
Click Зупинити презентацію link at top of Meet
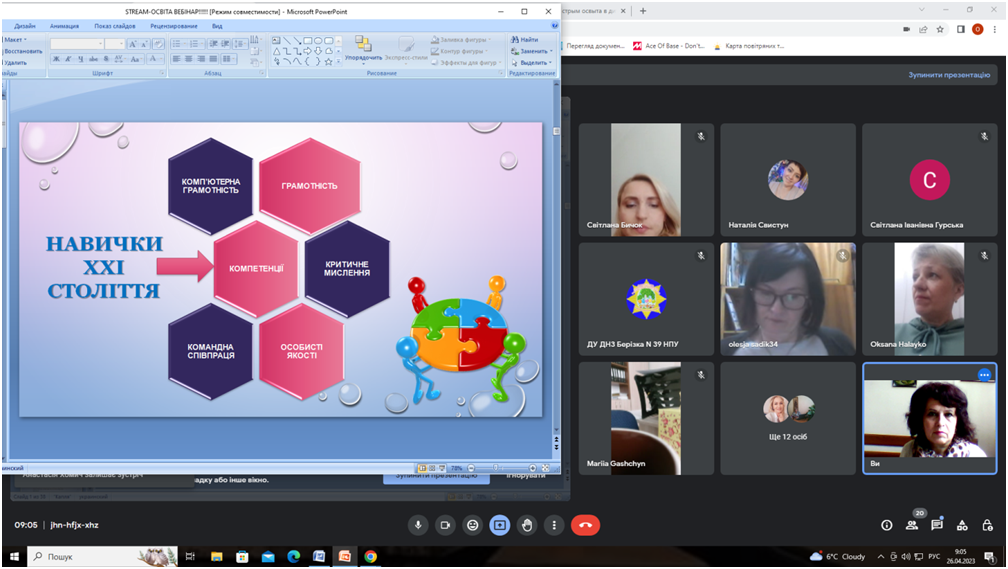click(x=949, y=75)
